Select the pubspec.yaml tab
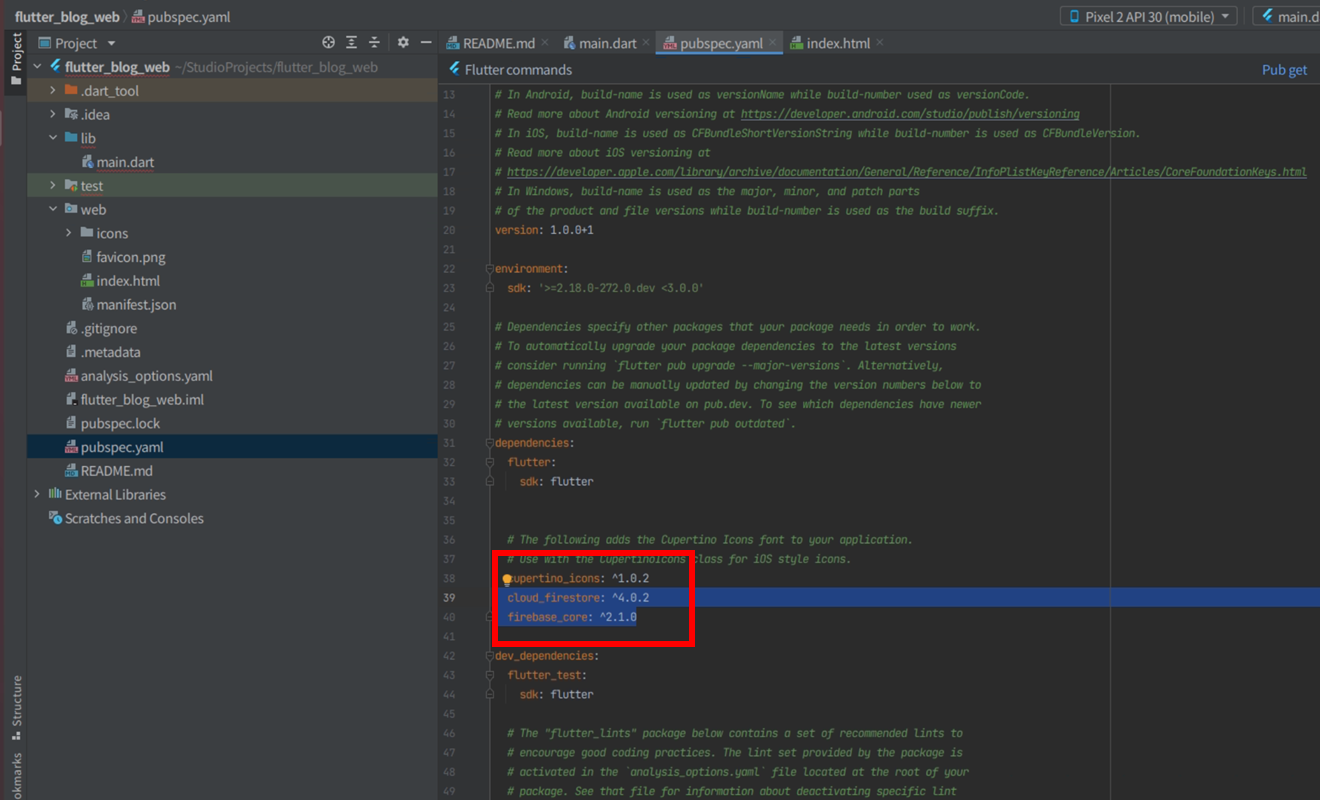Image resolution: width=1320 pixels, height=800 pixels. pos(720,43)
